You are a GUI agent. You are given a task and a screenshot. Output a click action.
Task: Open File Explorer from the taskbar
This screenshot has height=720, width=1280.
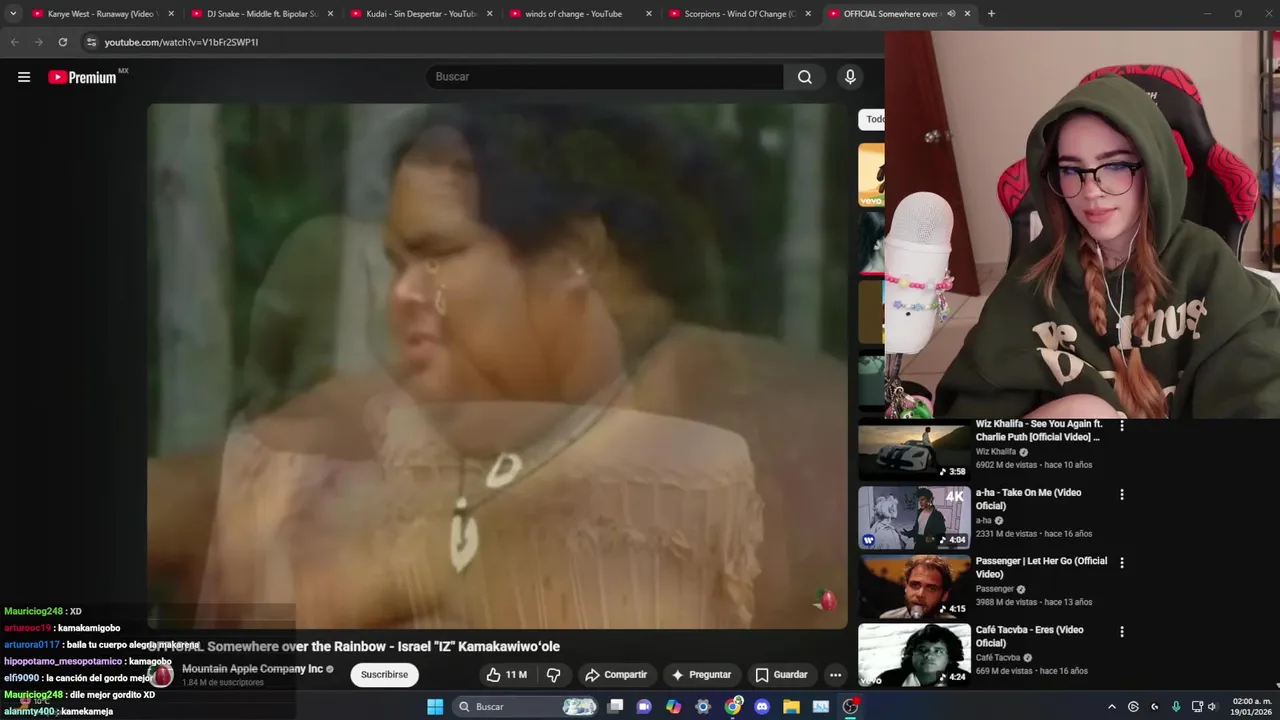coord(791,707)
